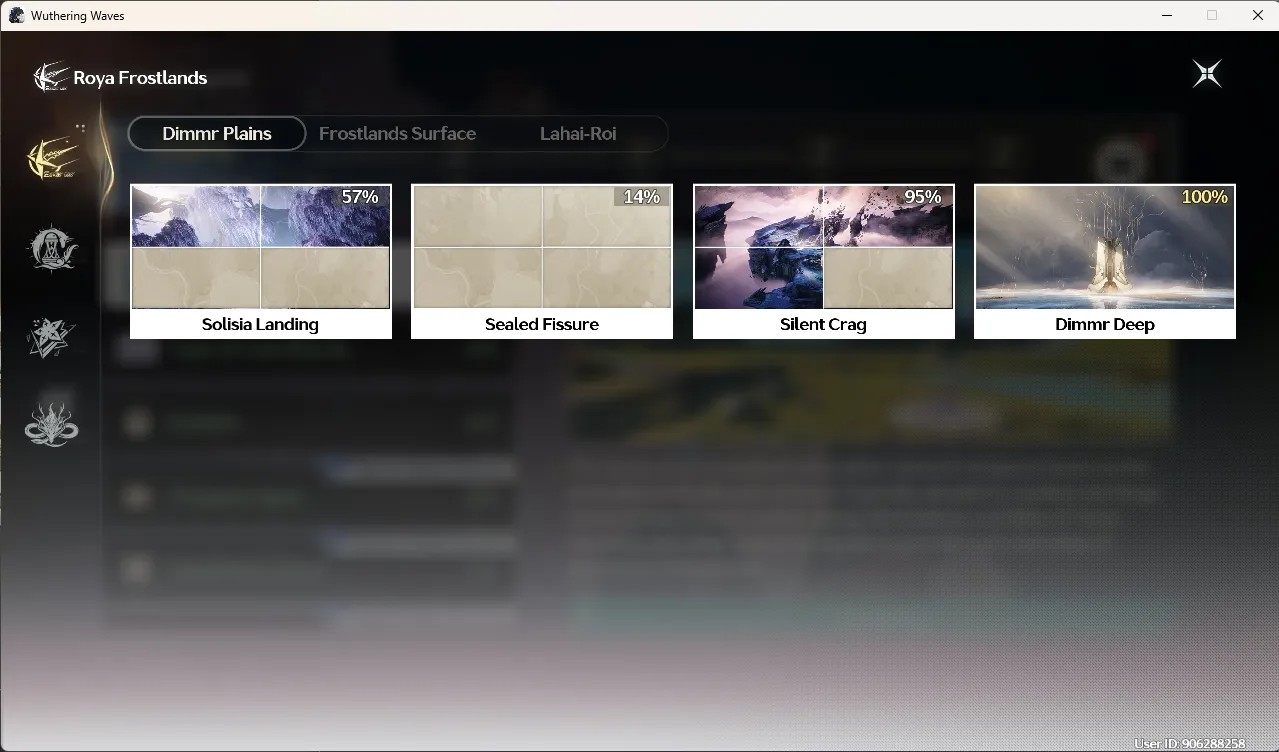Minimize the Wuthering Waves window

pyautogui.click(x=1167, y=15)
